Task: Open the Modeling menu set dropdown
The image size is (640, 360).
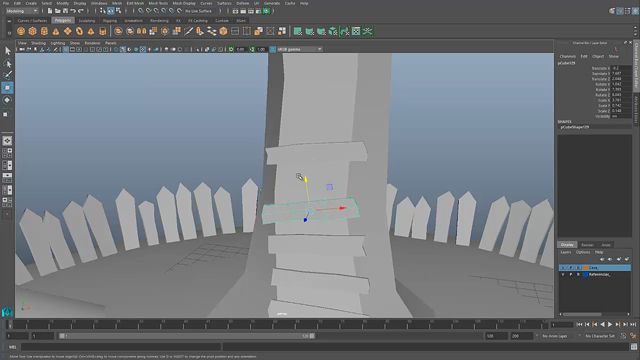Action: 22,11
